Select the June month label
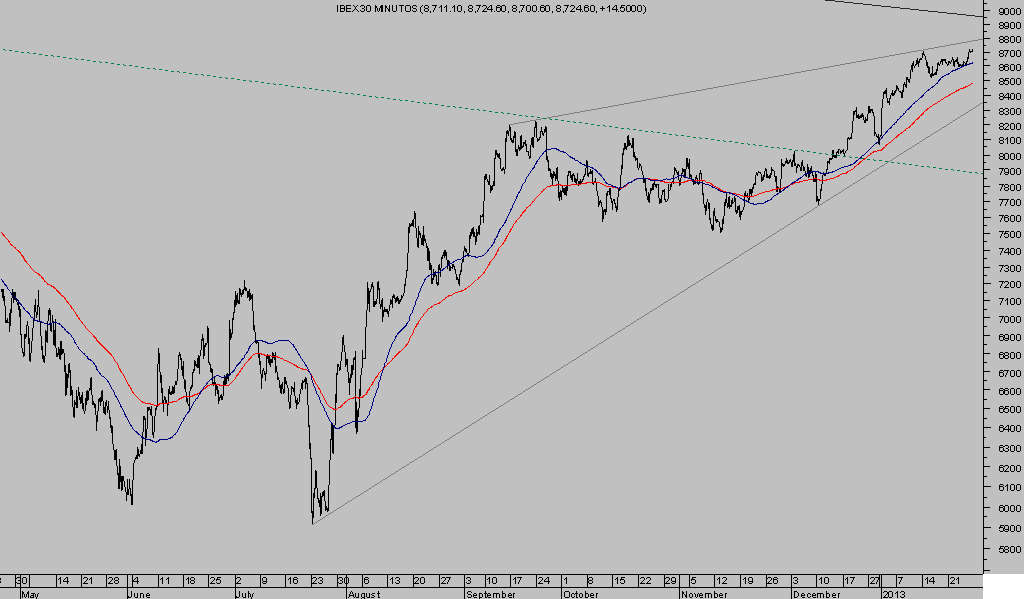Image resolution: width=1024 pixels, height=599 pixels. pos(142,593)
